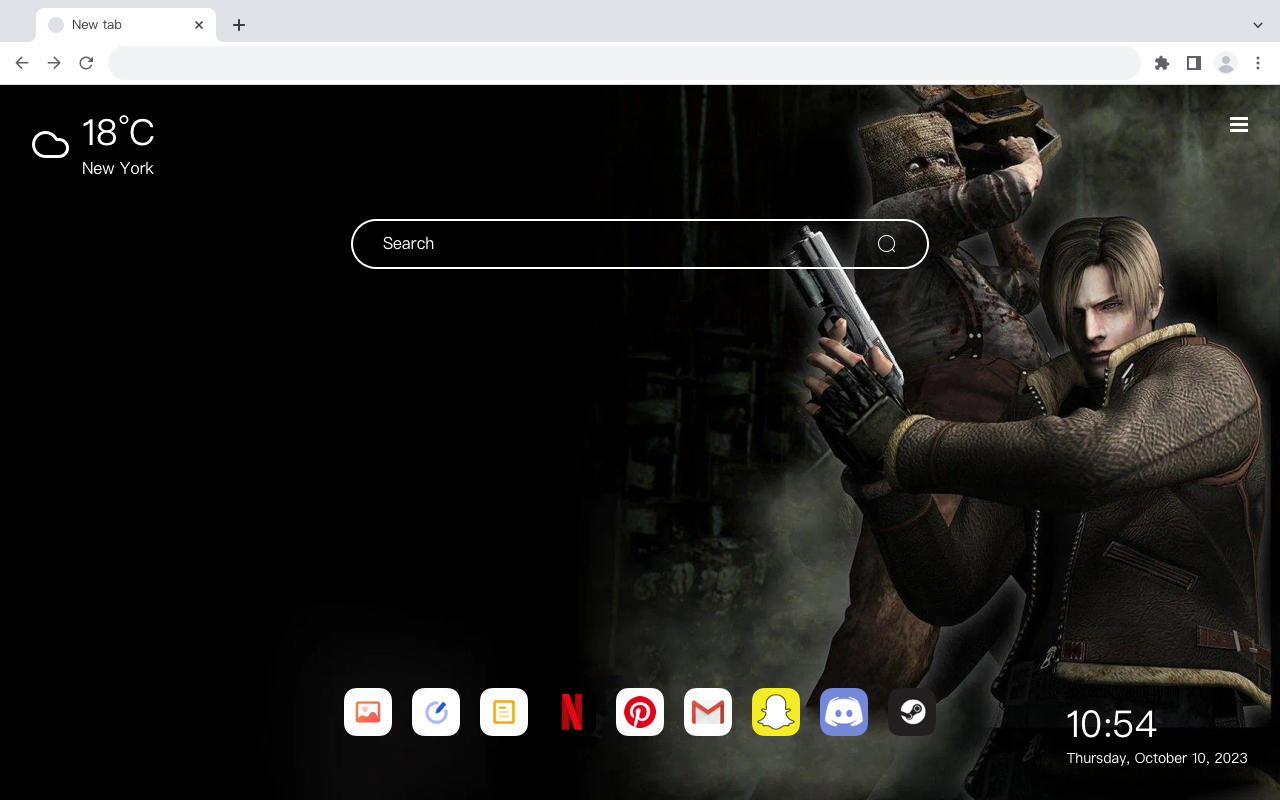The height and width of the screenshot is (800, 1280).
Task: Open the yellow notes shortcut icon
Action: [504, 712]
